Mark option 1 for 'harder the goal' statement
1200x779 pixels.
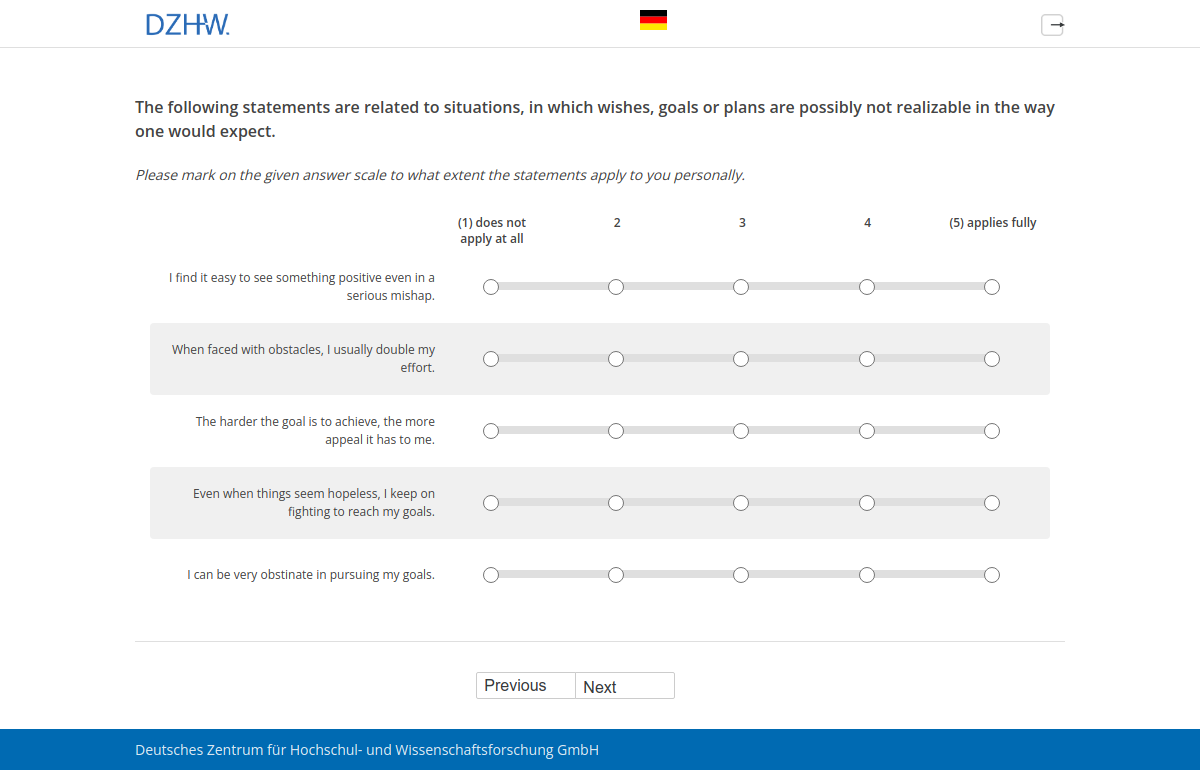[x=491, y=431]
